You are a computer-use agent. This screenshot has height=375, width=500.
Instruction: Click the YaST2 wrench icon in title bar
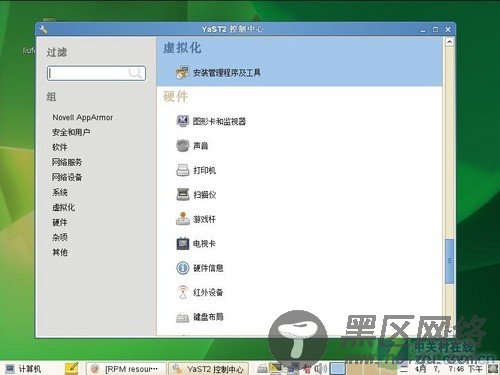point(43,29)
